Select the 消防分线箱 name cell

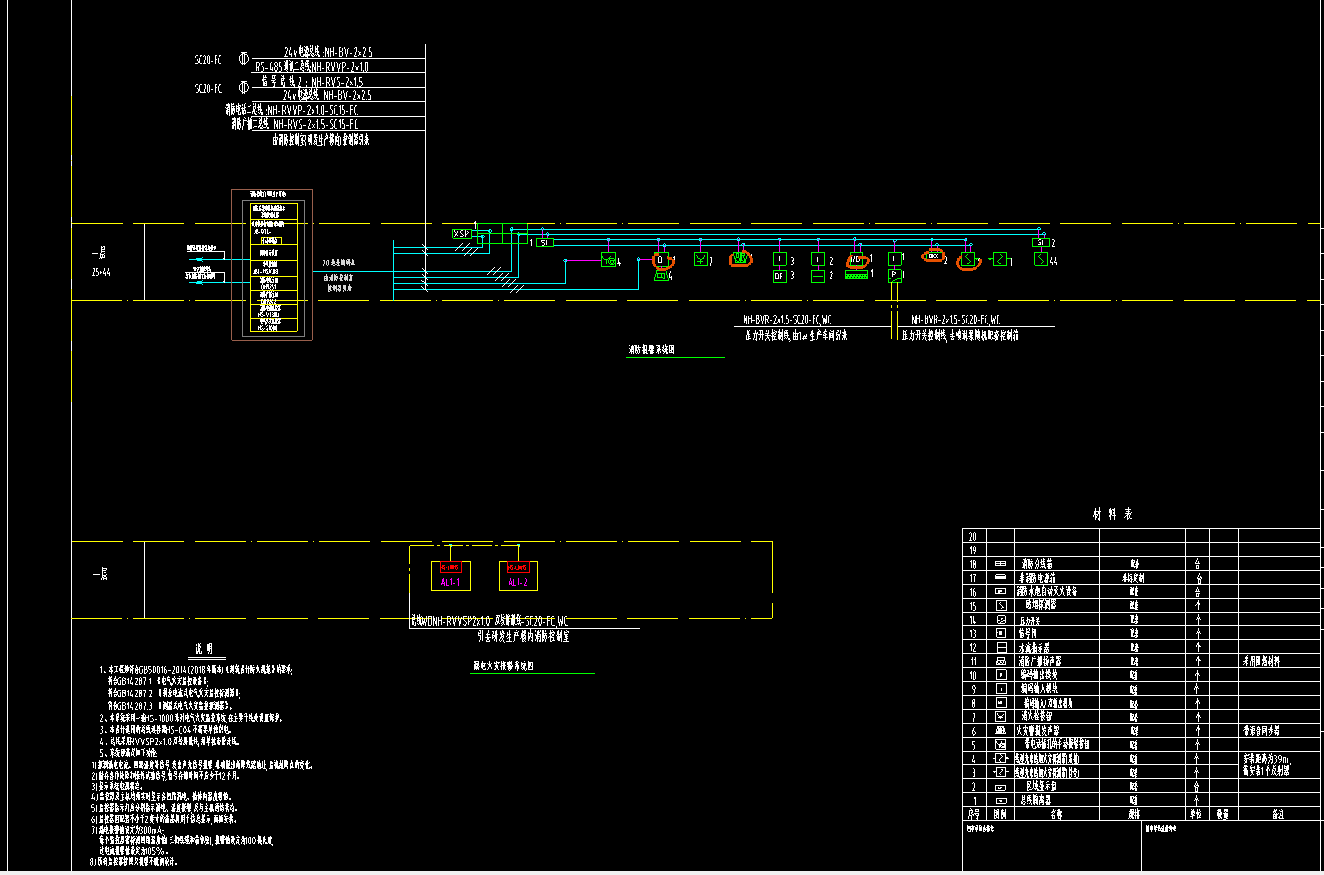pyautogui.click(x=1057, y=564)
